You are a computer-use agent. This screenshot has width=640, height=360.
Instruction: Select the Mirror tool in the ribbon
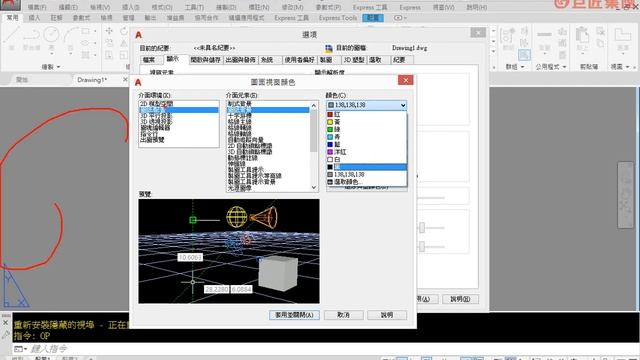tap(124, 43)
